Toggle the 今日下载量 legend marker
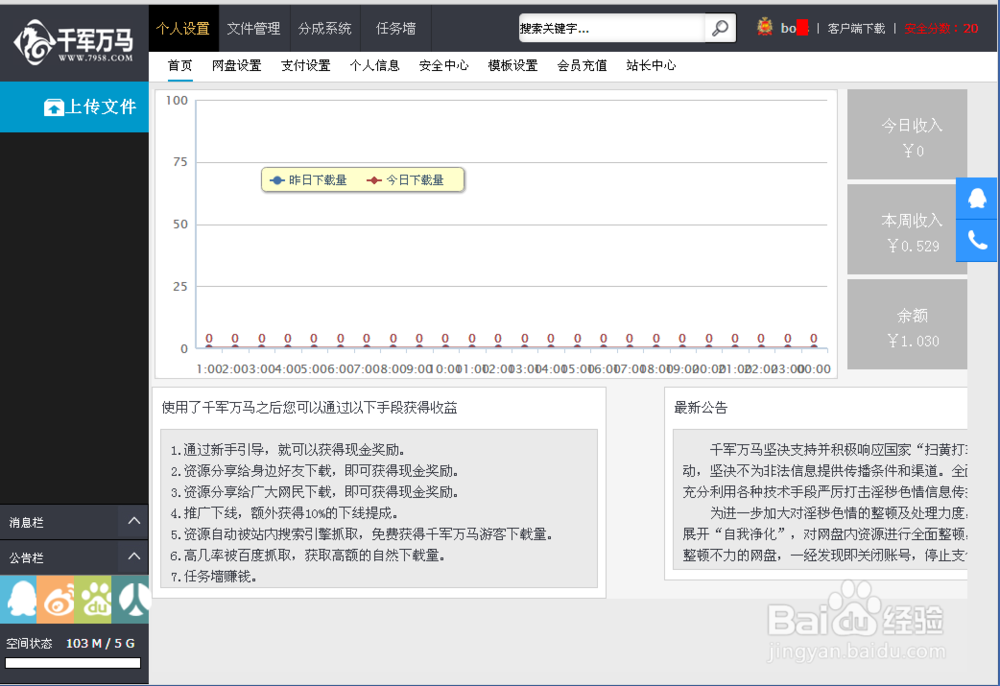The width and height of the screenshot is (1000, 686). pyautogui.click(x=374, y=180)
